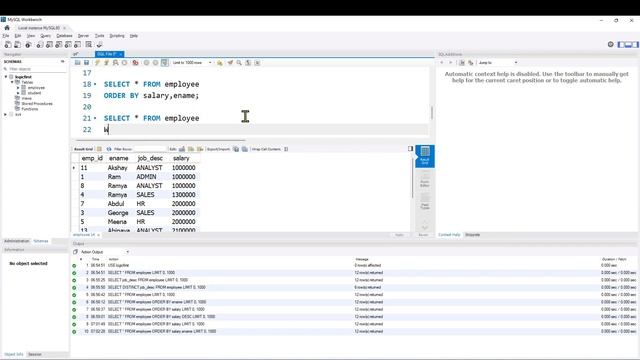Click the rollback transaction icon

coord(156,62)
